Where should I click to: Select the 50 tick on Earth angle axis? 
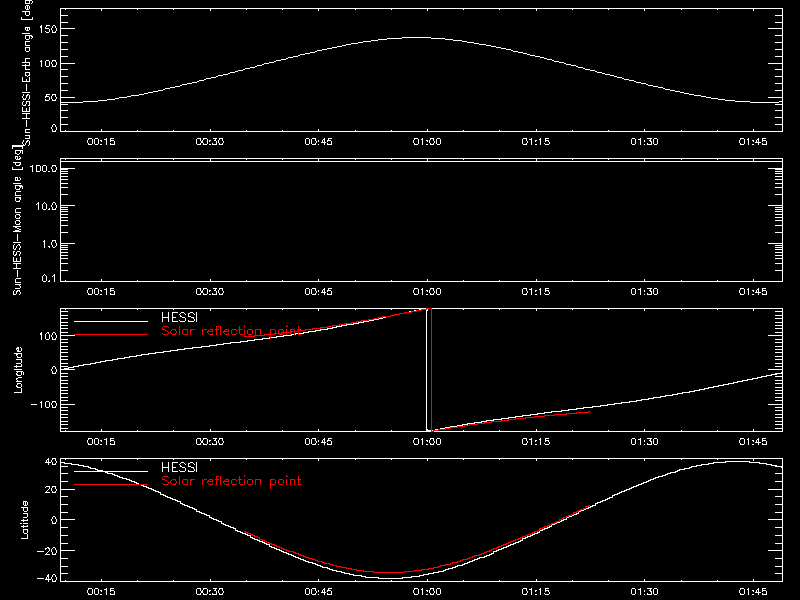click(51, 98)
